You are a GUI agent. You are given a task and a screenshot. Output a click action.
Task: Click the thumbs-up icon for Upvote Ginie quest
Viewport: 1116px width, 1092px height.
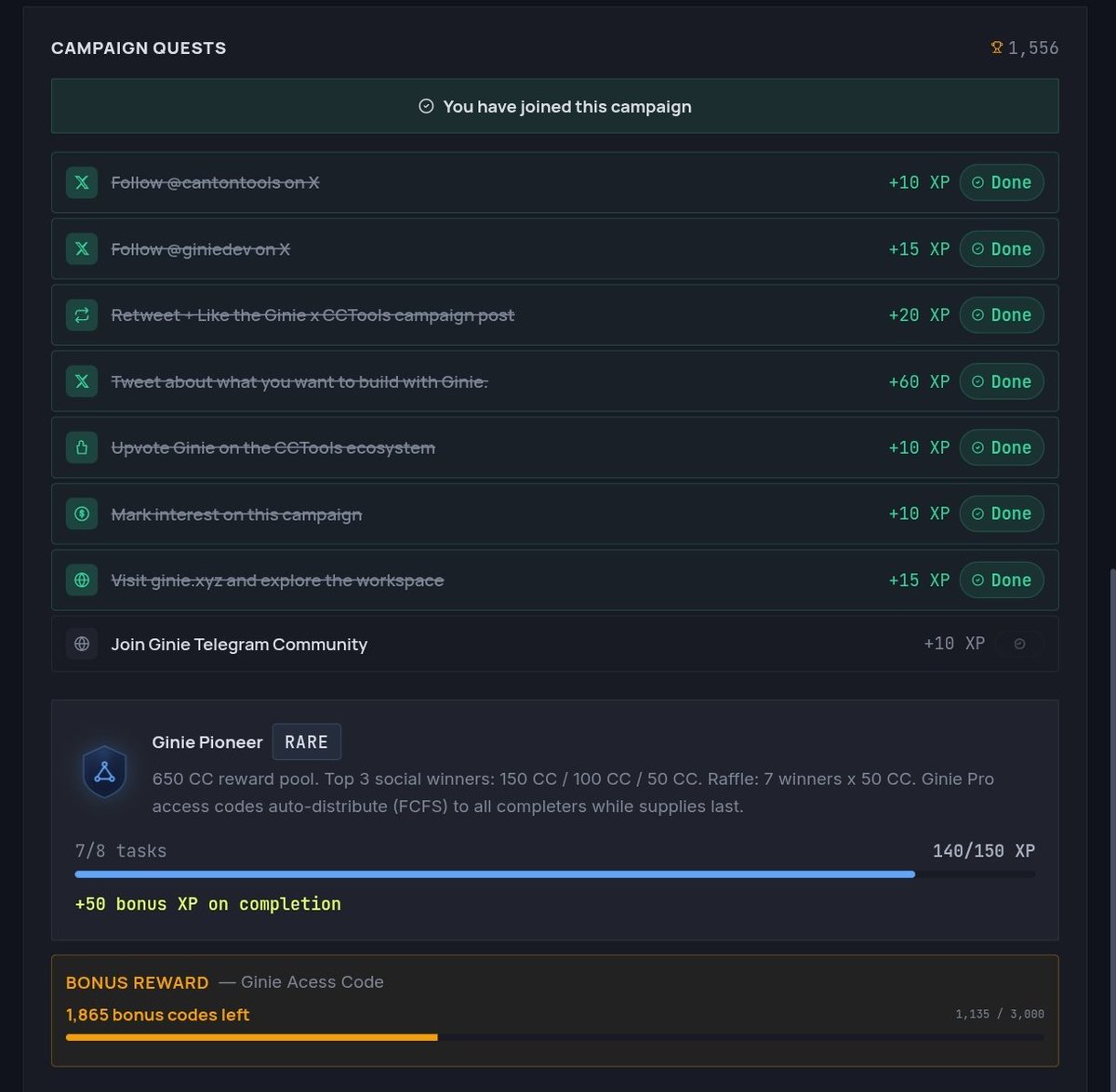tap(82, 447)
